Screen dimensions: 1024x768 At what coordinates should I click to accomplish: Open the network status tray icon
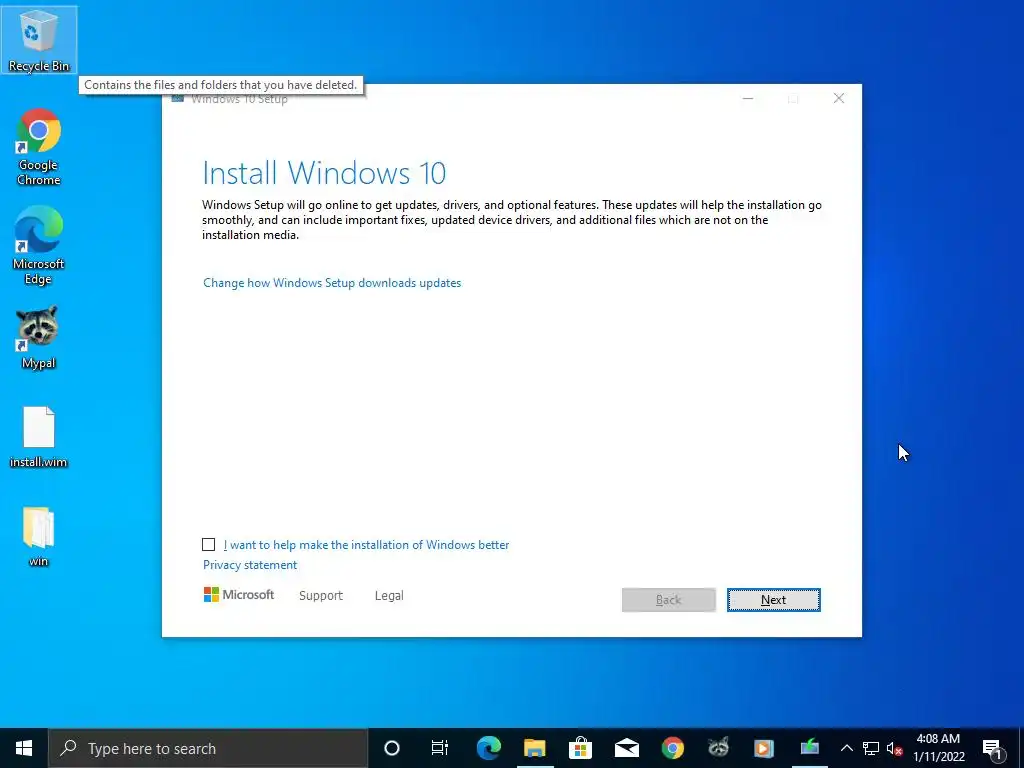click(871, 748)
